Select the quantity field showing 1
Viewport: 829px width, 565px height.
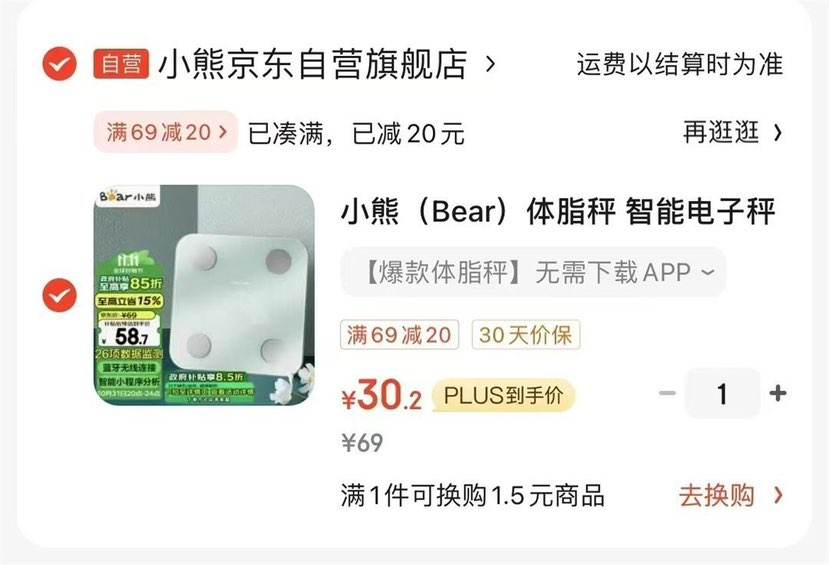pyautogui.click(x=723, y=393)
